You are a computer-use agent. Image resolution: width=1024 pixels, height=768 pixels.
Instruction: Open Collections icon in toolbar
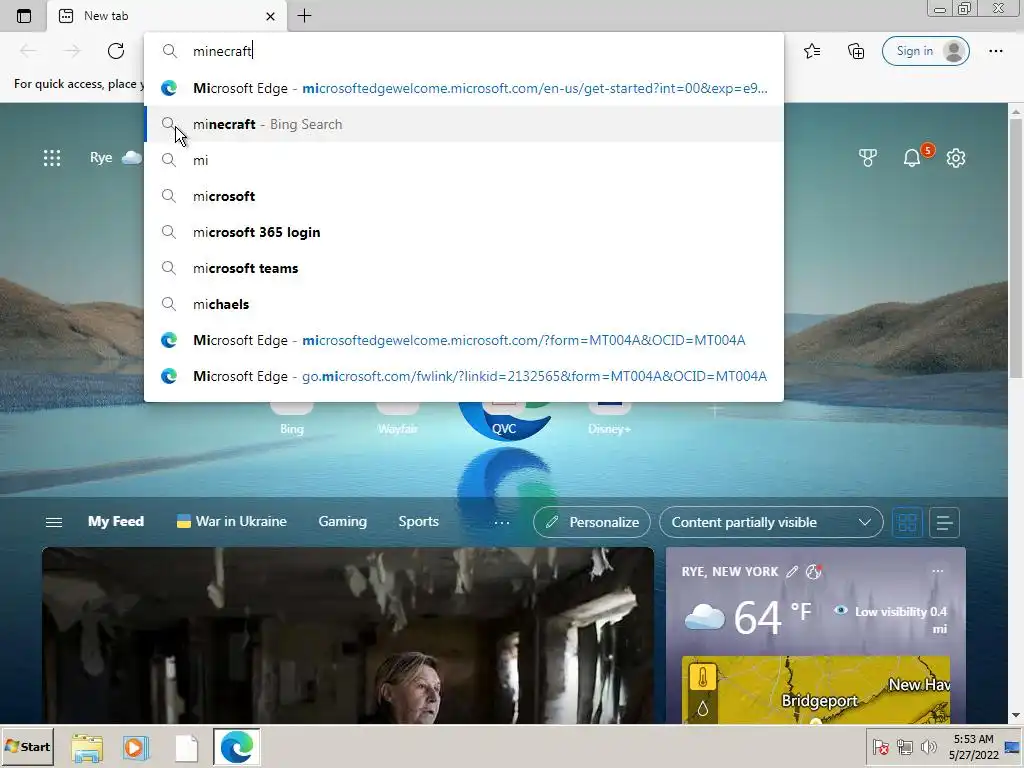[x=856, y=51]
